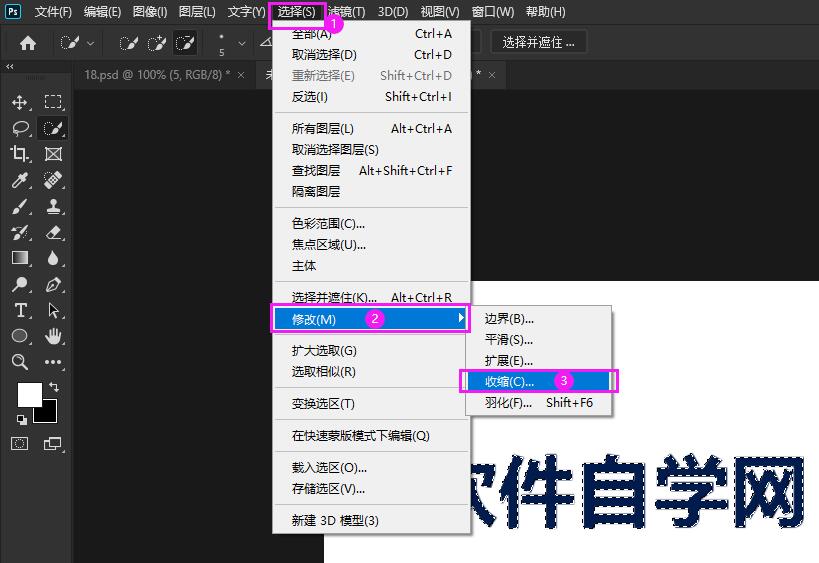Choose Feather (羽化) in Modify submenu
Image resolution: width=819 pixels, height=563 pixels.
click(x=539, y=403)
